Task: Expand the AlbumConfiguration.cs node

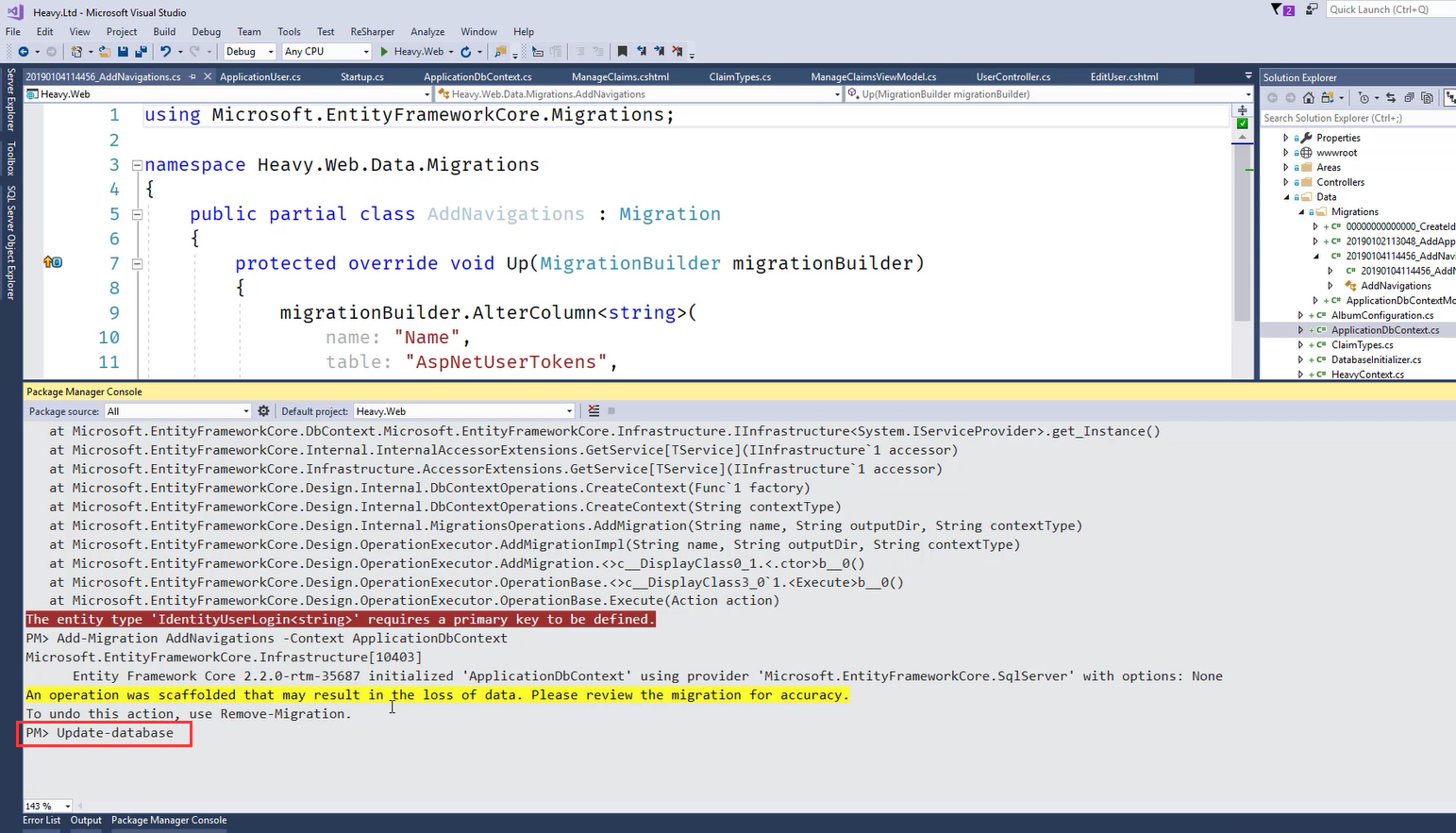Action: (x=1300, y=315)
